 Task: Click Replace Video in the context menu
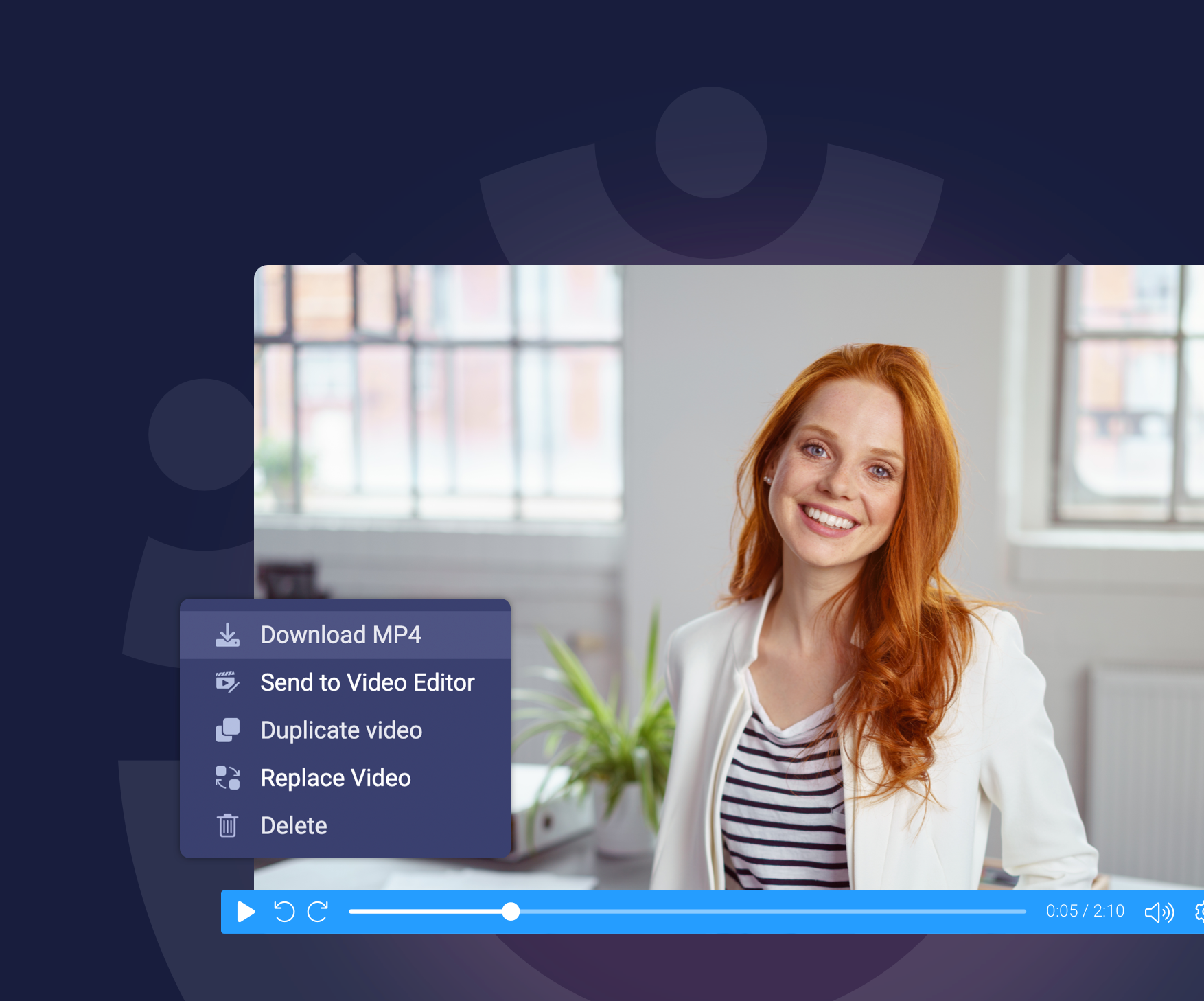[336, 778]
